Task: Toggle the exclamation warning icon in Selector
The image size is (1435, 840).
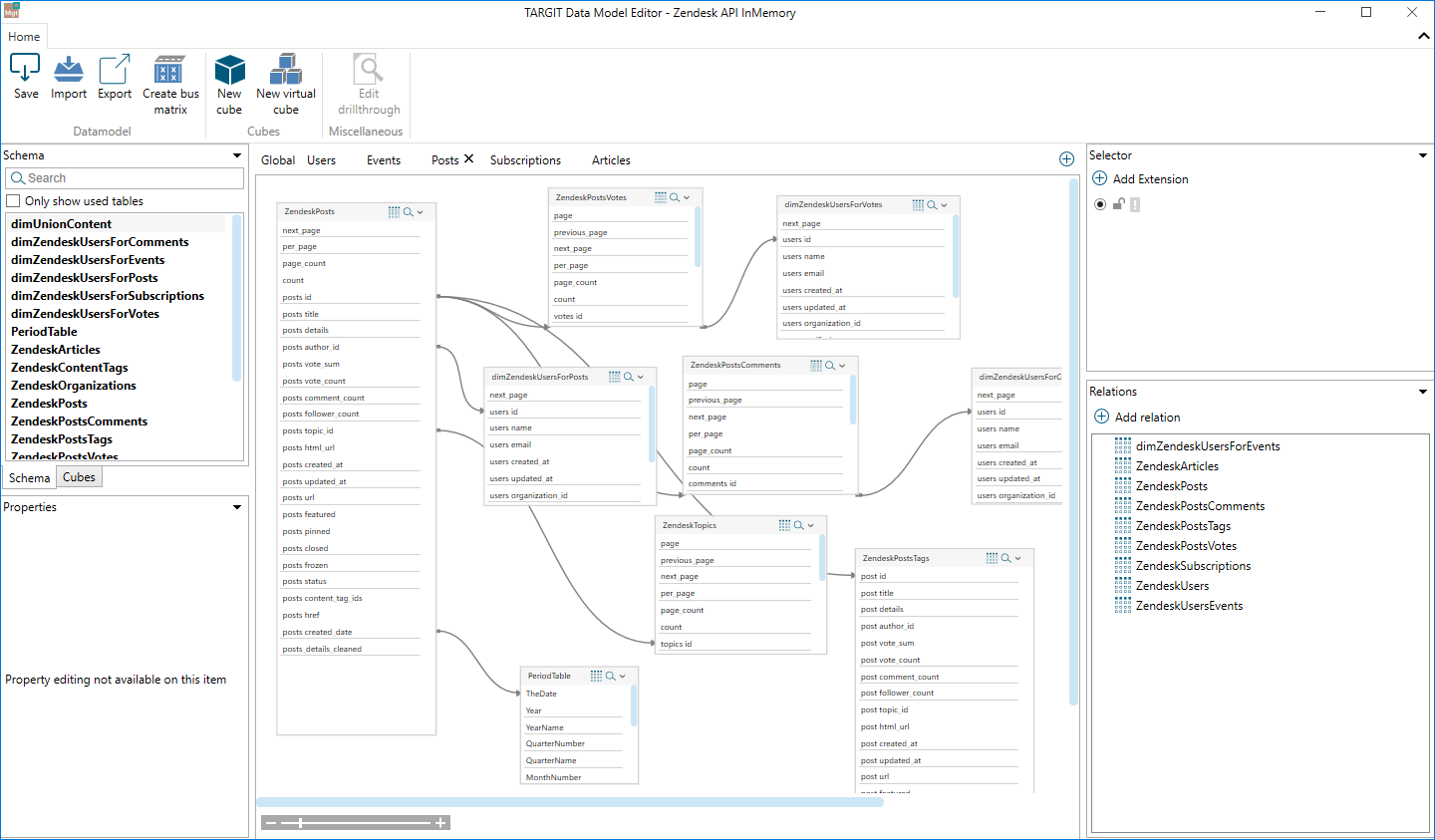Action: (1135, 204)
